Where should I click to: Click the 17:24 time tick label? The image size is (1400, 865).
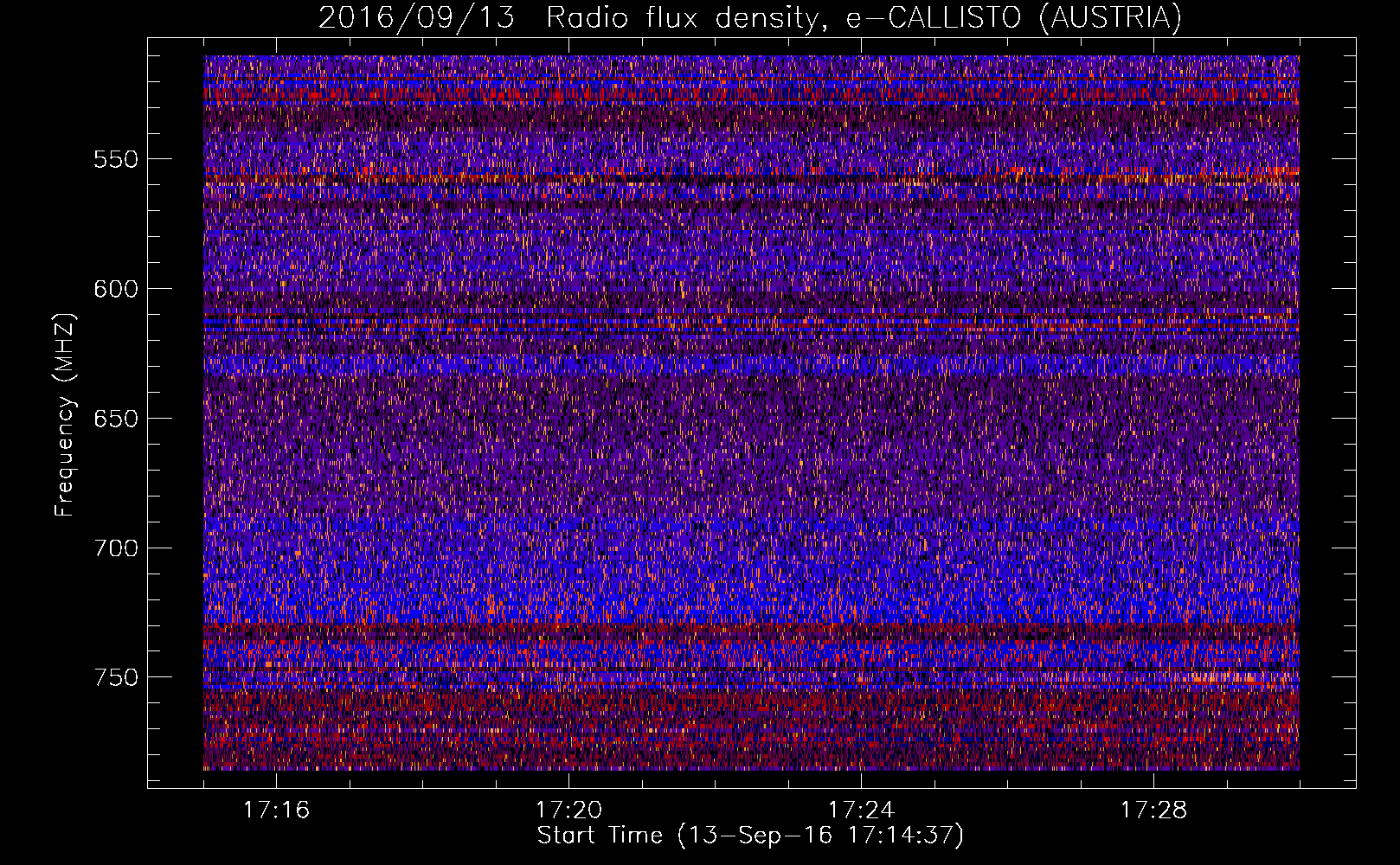(861, 811)
